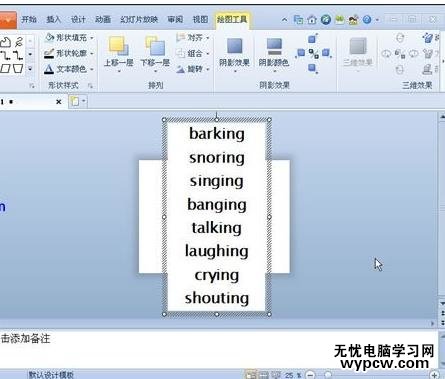Select the parallelogram shape

tap(5, 69)
